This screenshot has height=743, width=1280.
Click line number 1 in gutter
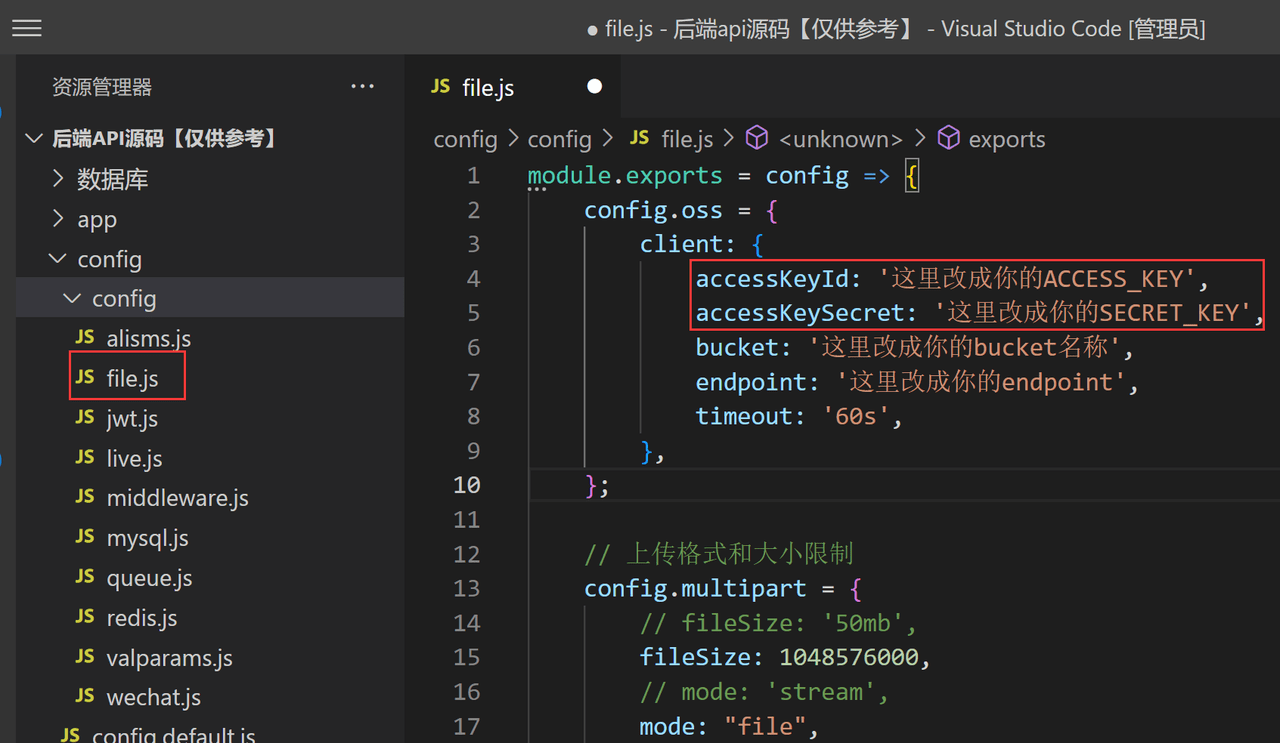tap(473, 176)
